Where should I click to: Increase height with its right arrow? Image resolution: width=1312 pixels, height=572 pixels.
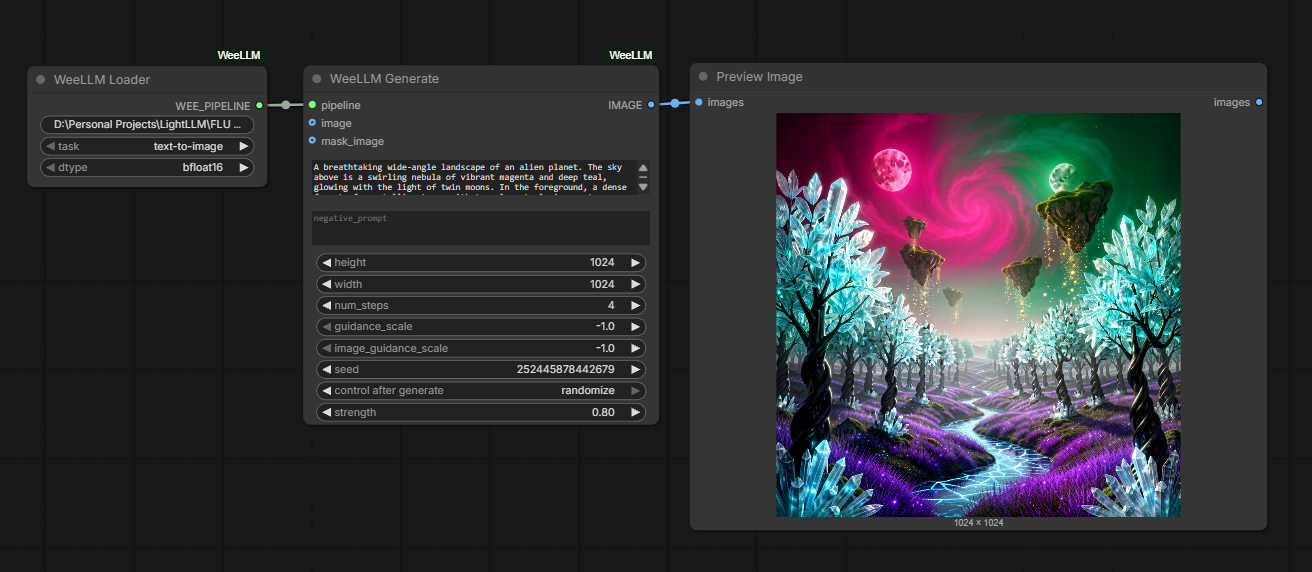635,263
